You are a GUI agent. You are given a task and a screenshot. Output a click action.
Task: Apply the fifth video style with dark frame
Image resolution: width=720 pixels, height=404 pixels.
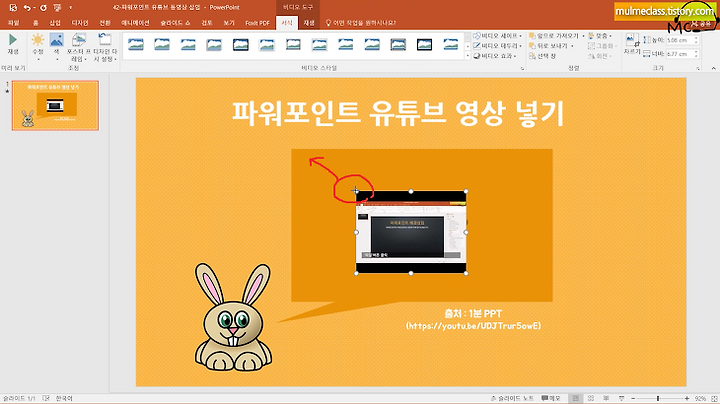(241, 45)
